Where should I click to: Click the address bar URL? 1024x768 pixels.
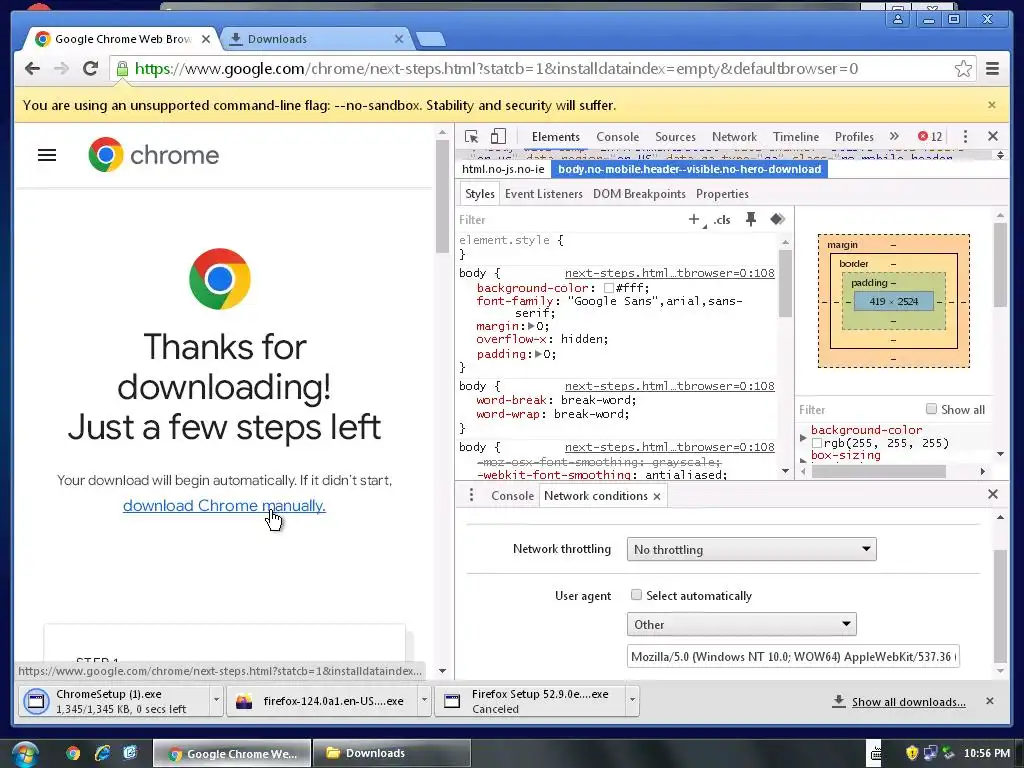496,69
